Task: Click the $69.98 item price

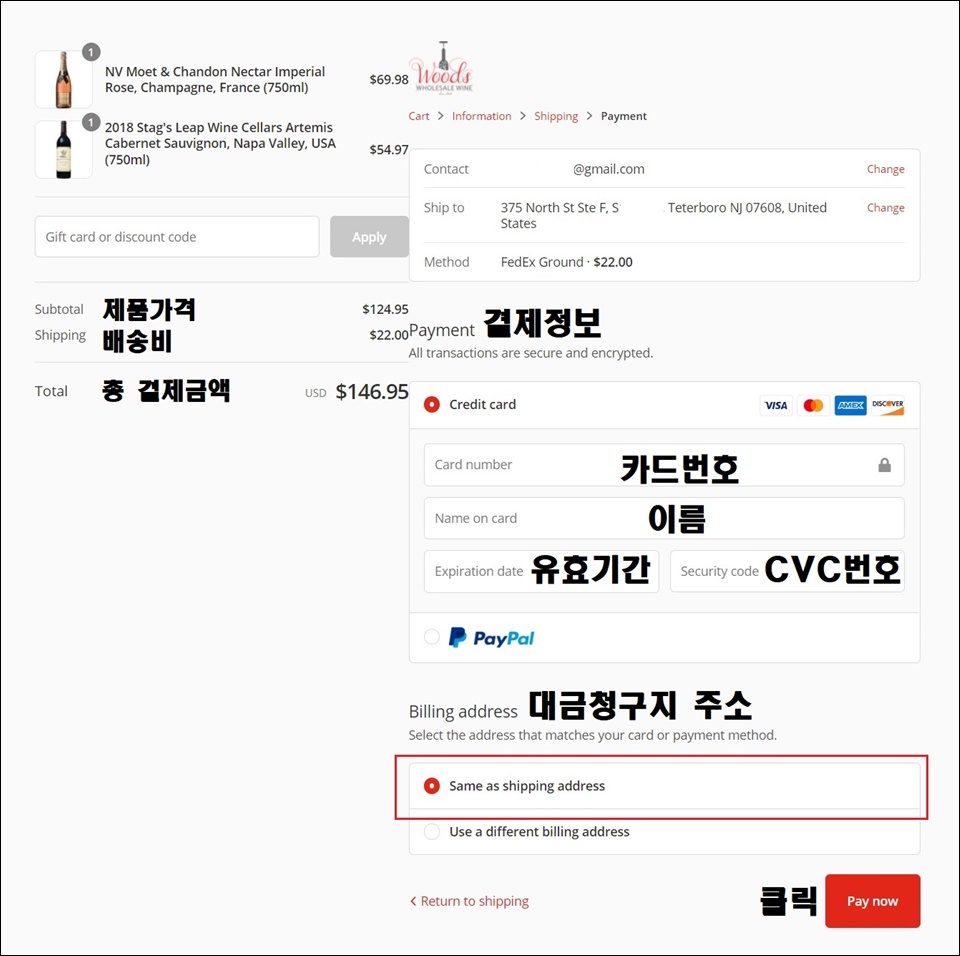Action: [x=389, y=80]
